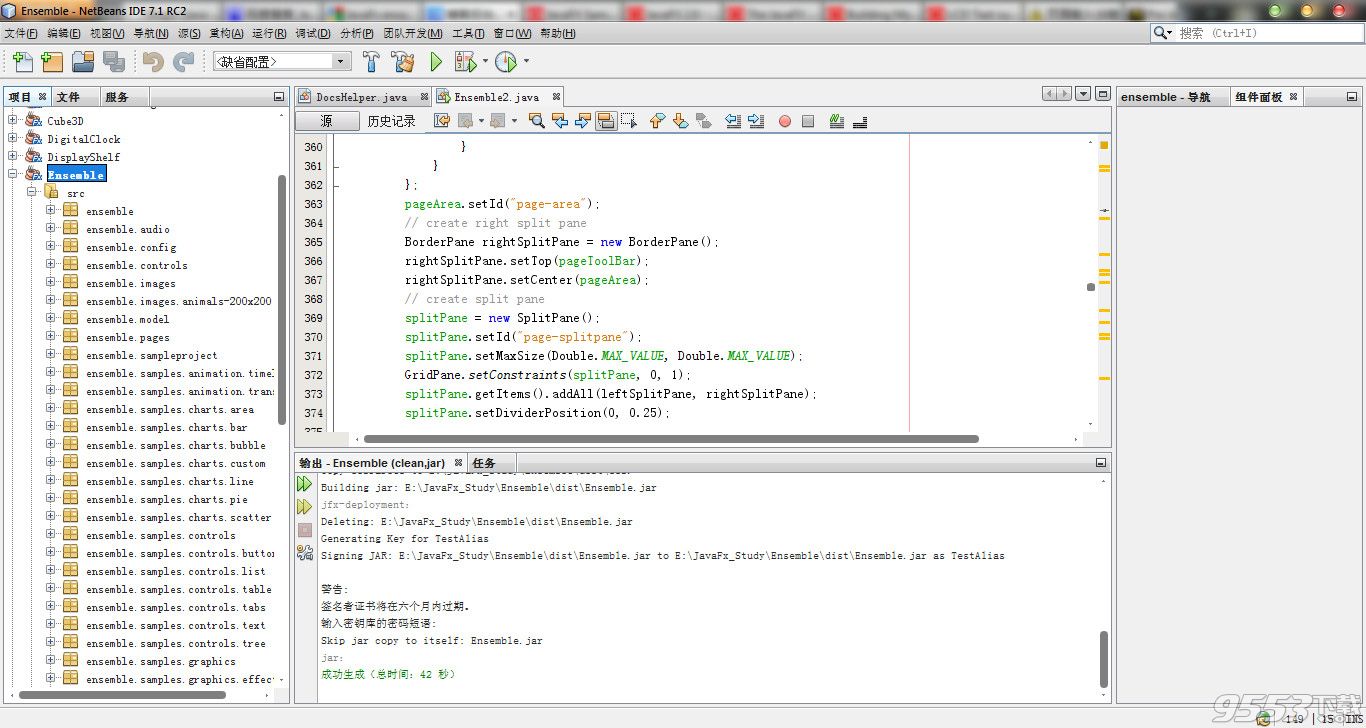Click the Profile Project clock icon
Screen dimensions: 1366x728
[506, 62]
